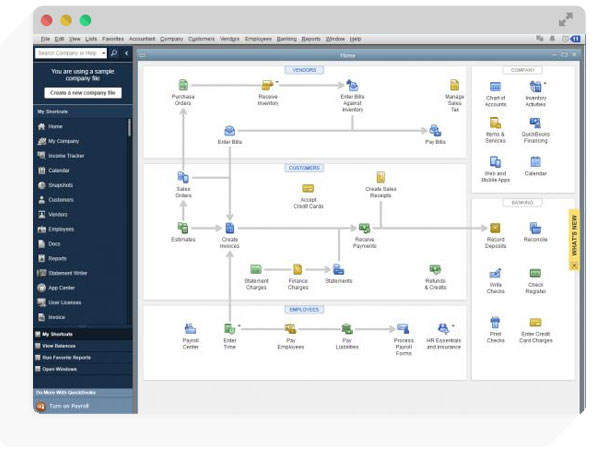Open Write Checks icon
Image resolution: width=610 pixels, height=461 pixels.
(495, 273)
